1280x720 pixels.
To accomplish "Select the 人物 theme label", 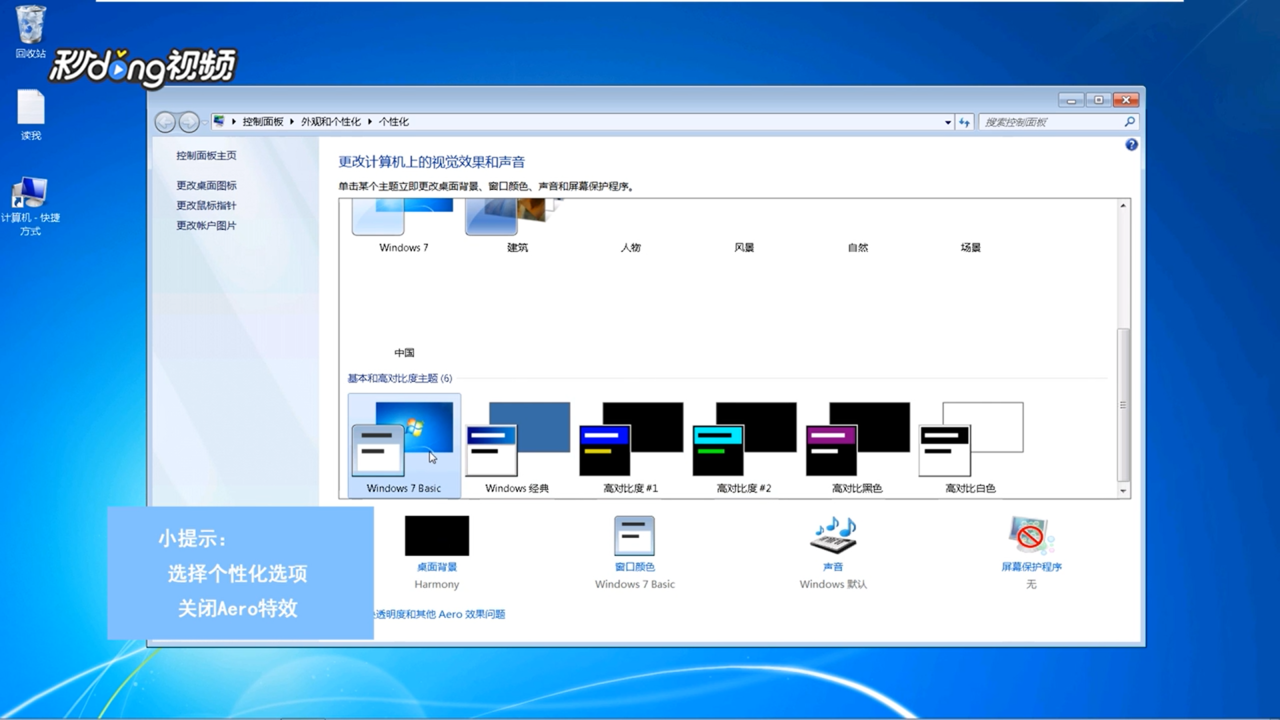I will (x=630, y=248).
